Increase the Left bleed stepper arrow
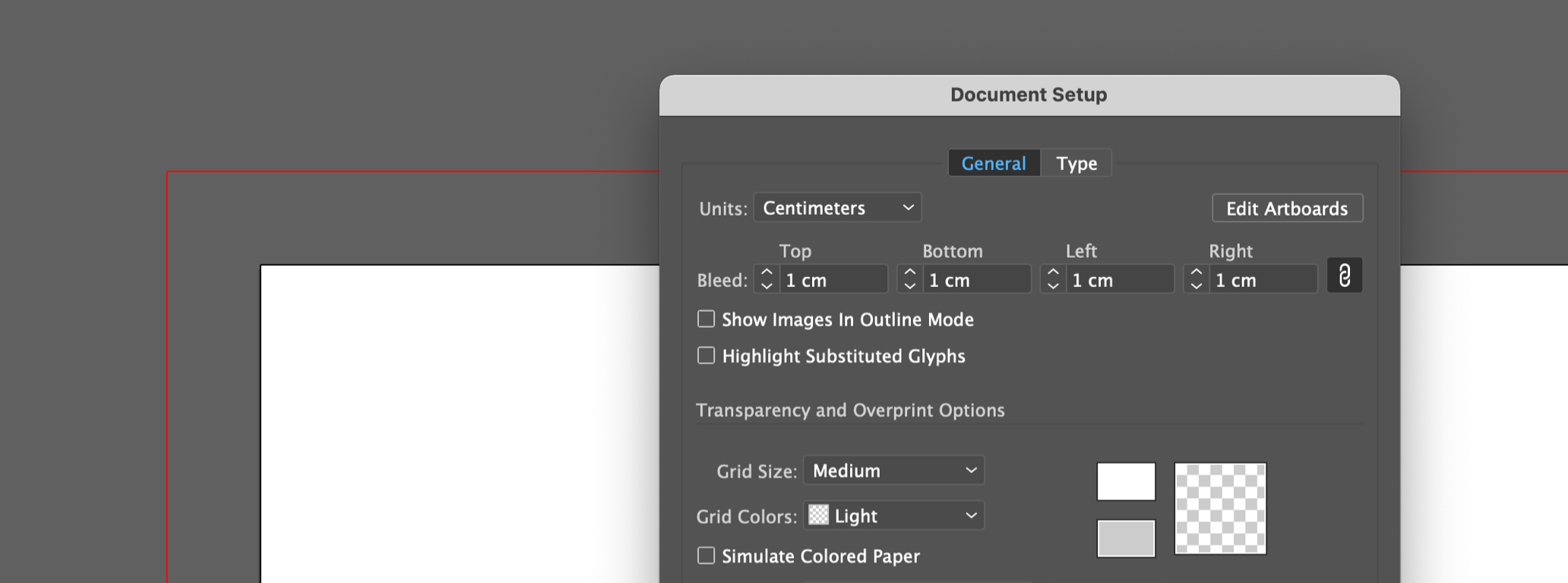1568x583 pixels. [x=1053, y=272]
